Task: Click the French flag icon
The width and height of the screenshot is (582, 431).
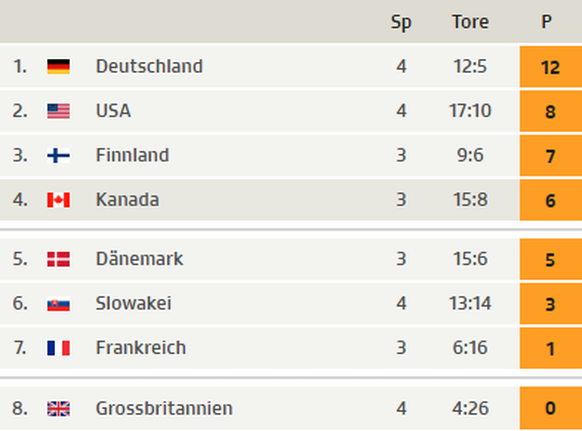Action: (x=58, y=348)
